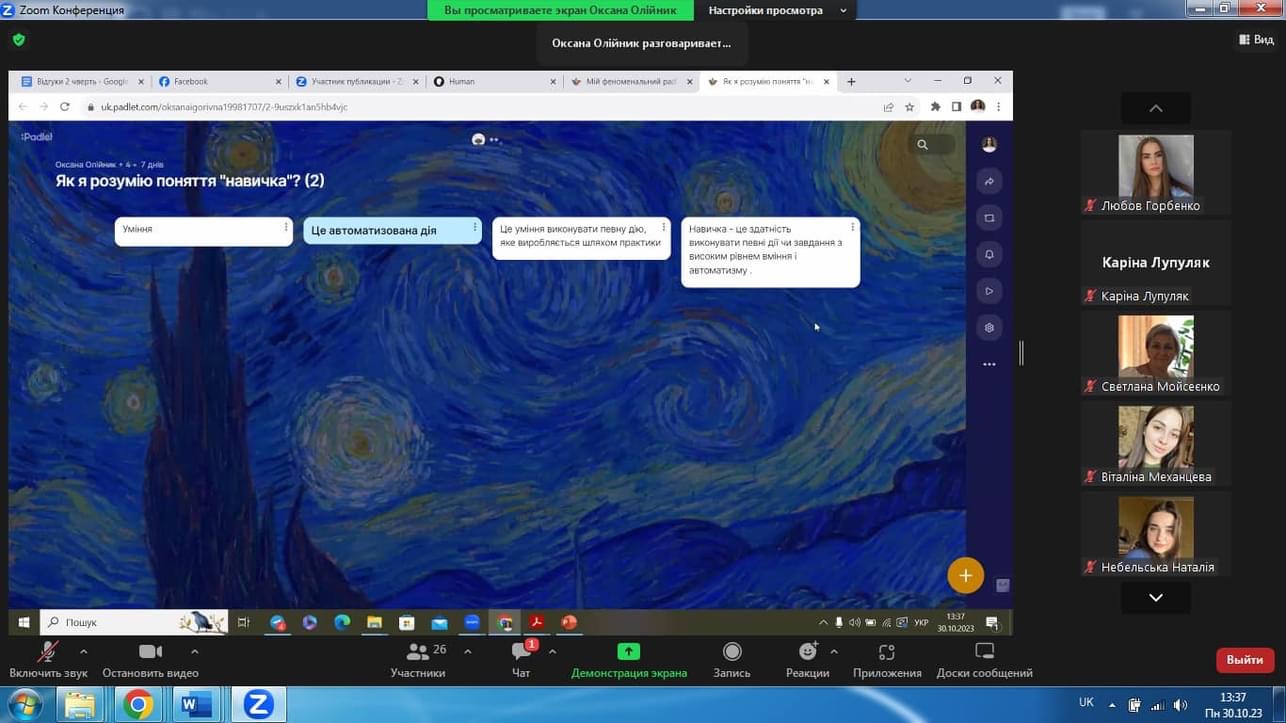Click the Padlet notifications bell icon

989,255
